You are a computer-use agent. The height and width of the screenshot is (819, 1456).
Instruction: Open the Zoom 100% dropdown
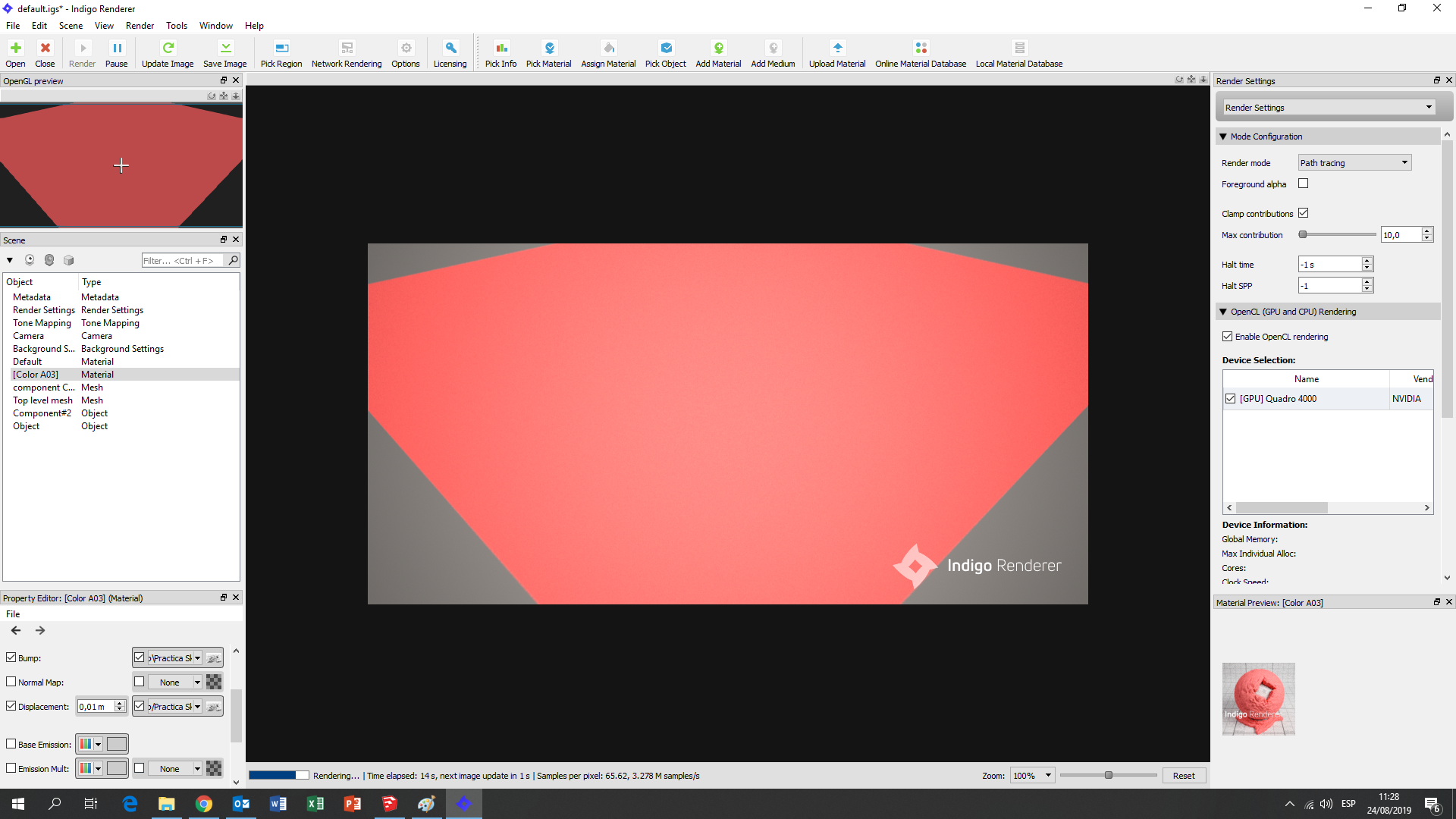click(1032, 776)
